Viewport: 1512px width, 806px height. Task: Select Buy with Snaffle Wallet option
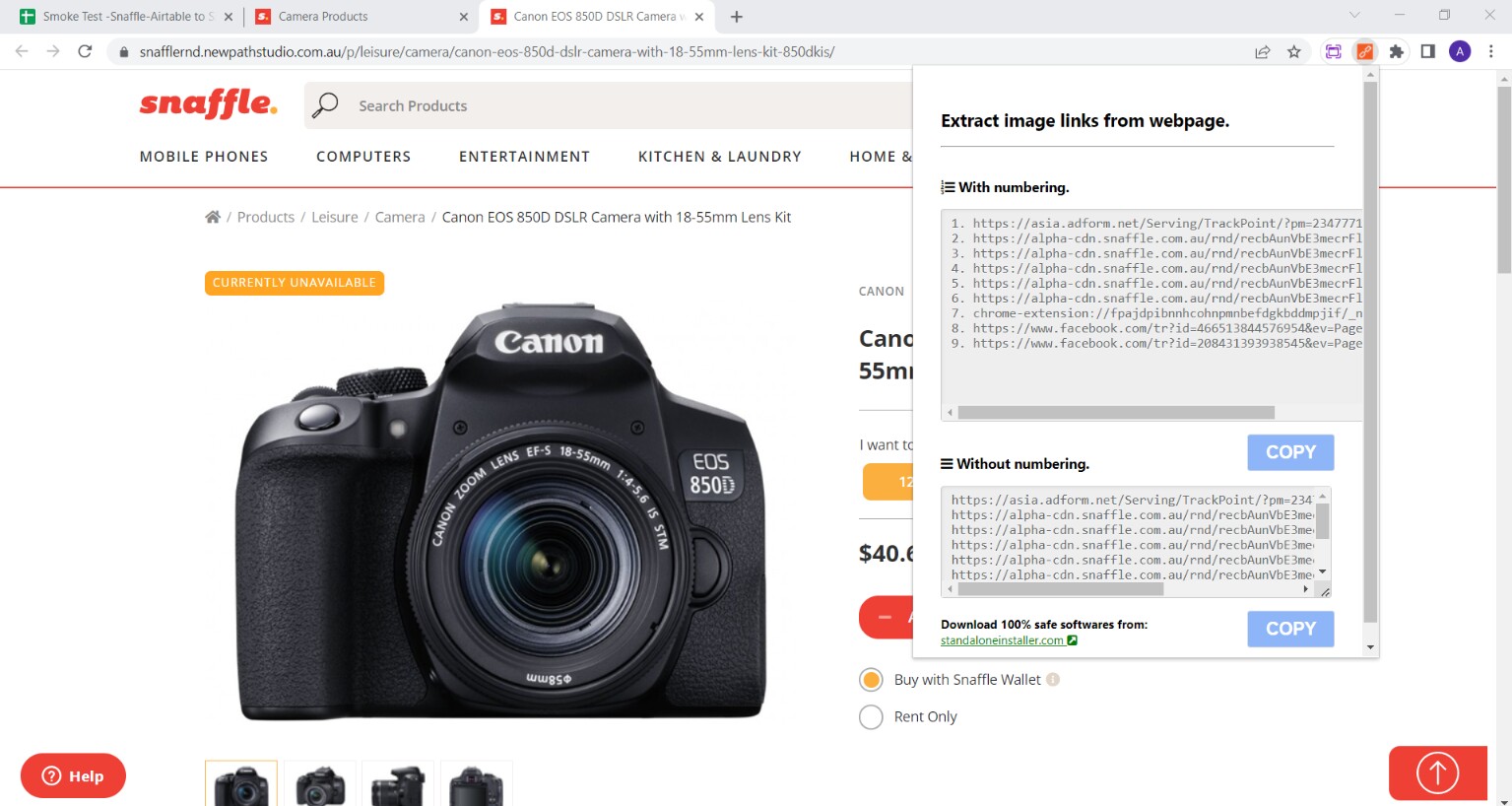tap(871, 679)
